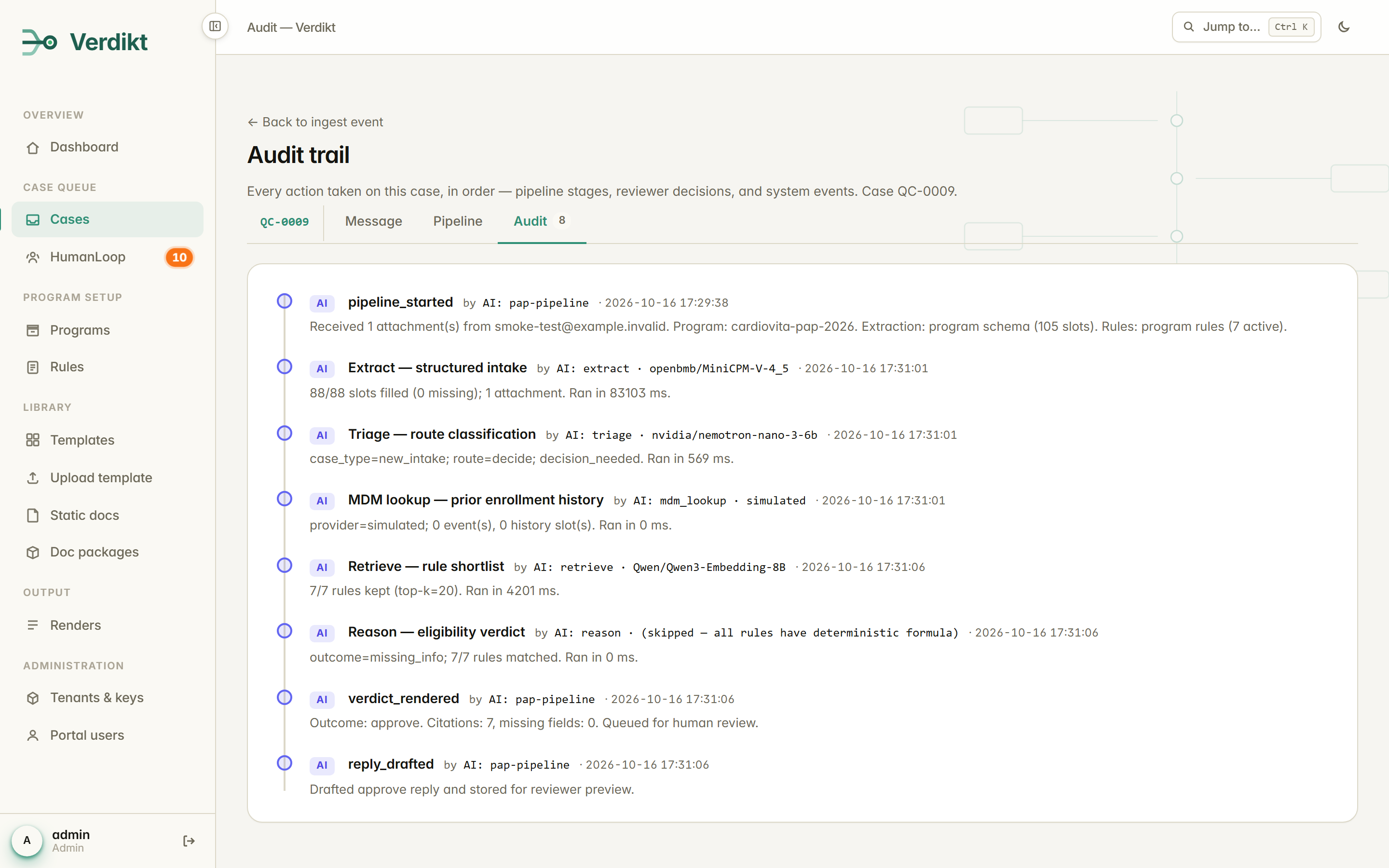
Task: Switch to the Message tab
Action: pyautogui.click(x=374, y=221)
